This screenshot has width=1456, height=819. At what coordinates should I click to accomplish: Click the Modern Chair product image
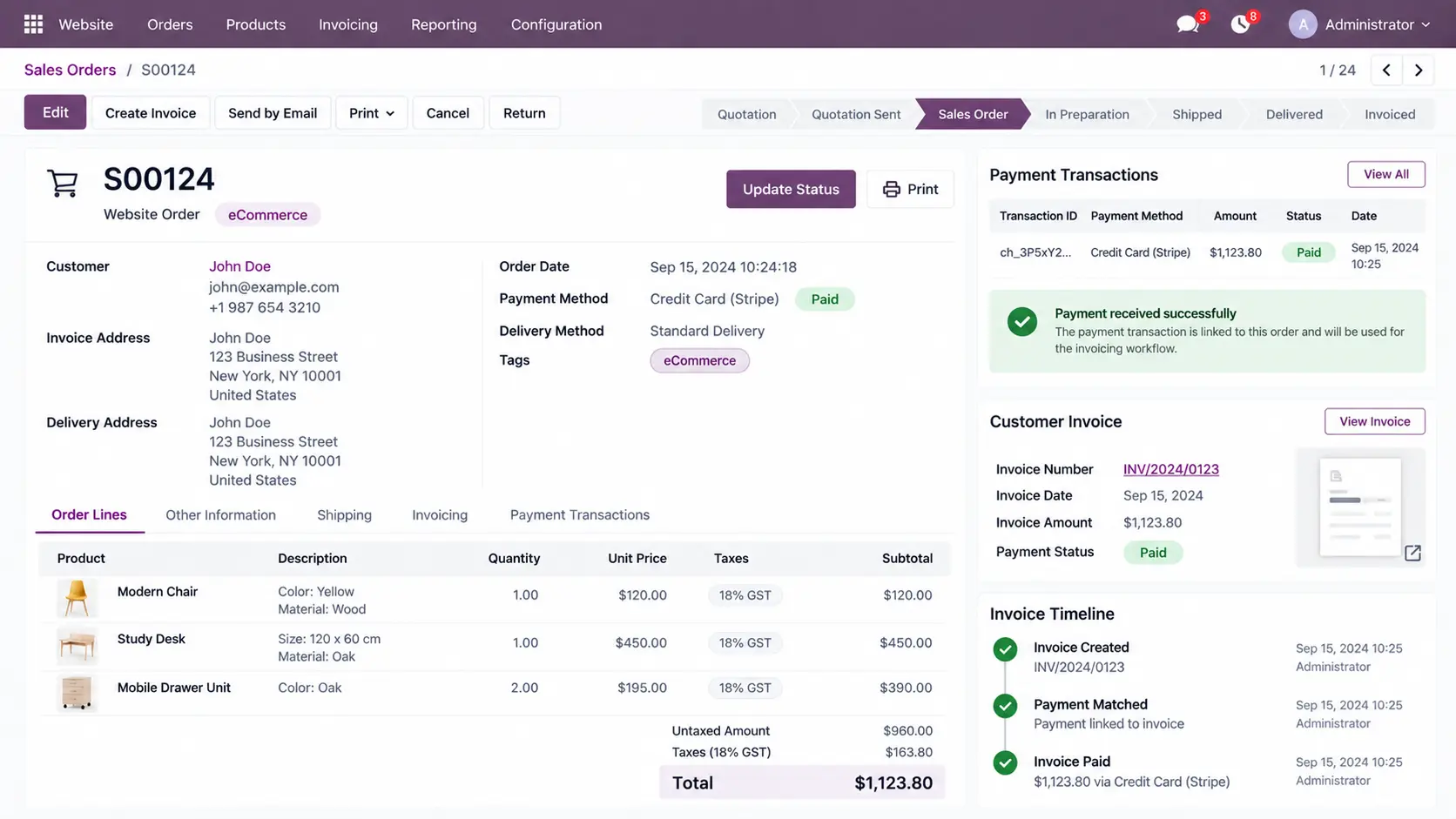click(77, 599)
